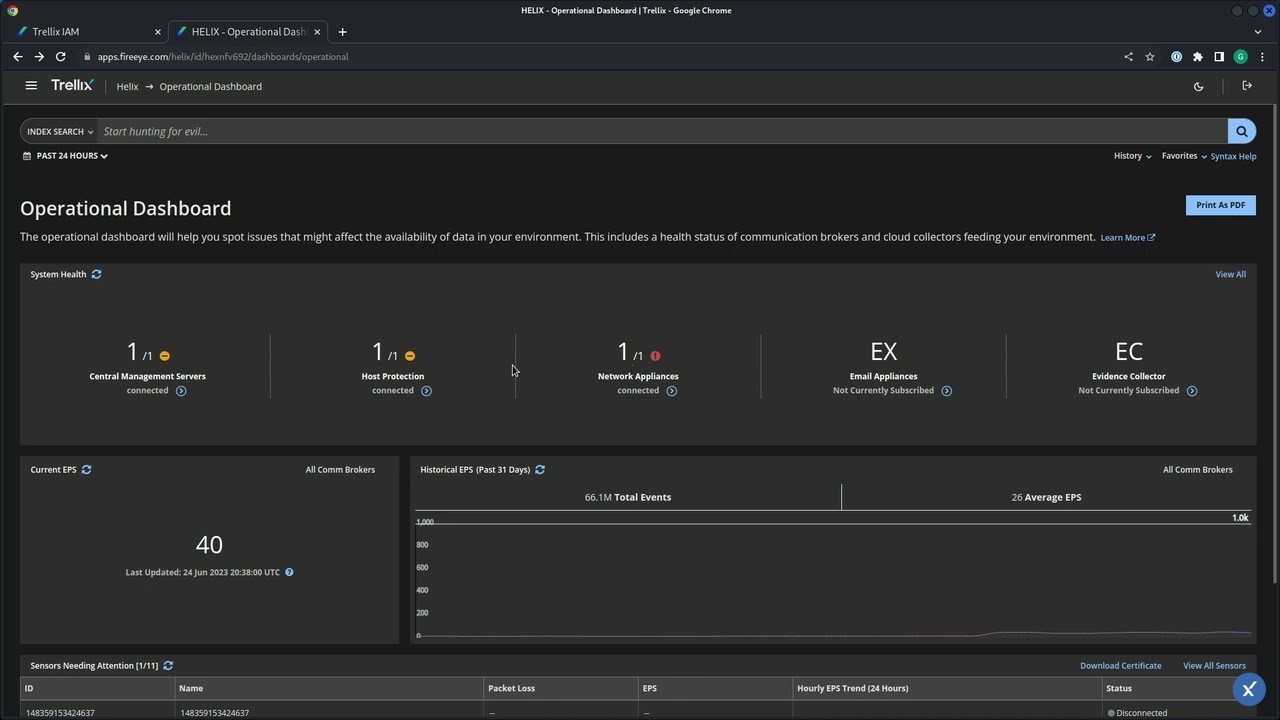
Task: Expand the History dropdown
Action: (1133, 156)
